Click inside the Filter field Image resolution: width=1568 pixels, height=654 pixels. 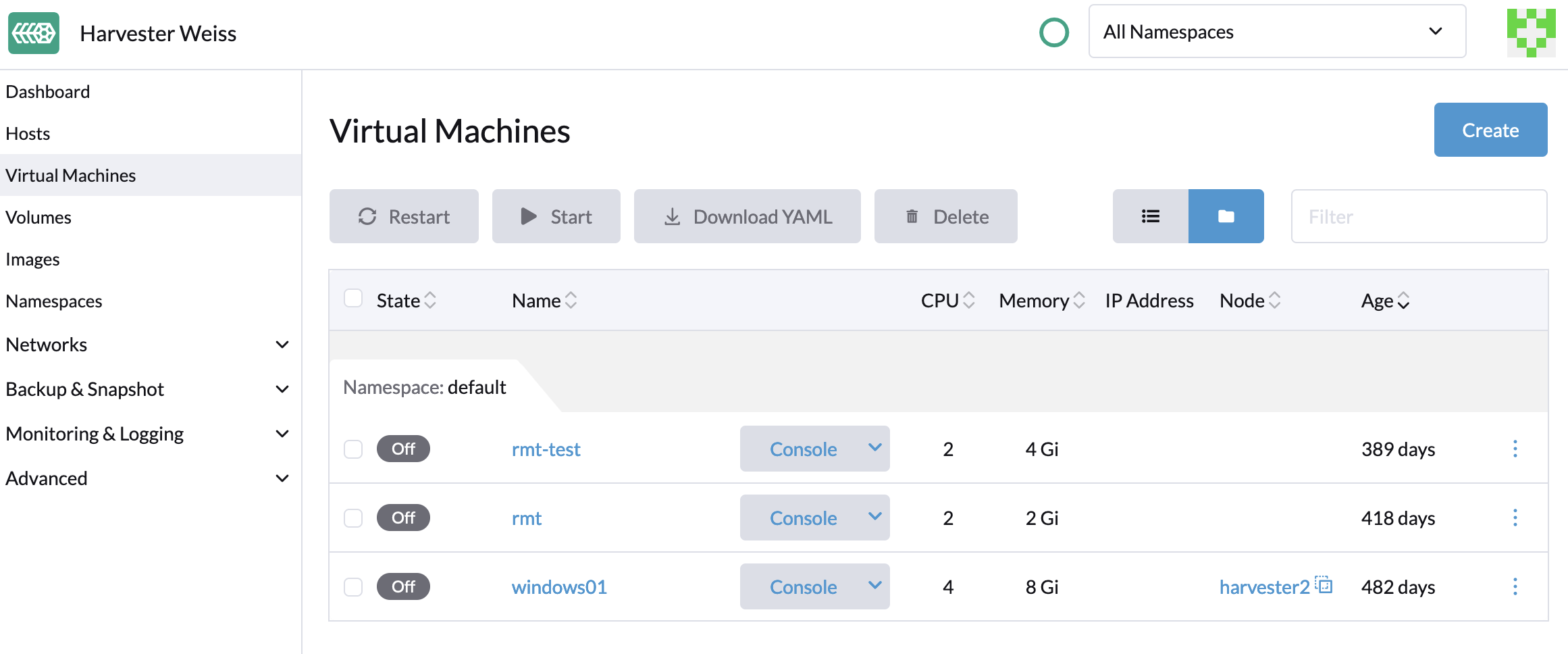(x=1418, y=216)
